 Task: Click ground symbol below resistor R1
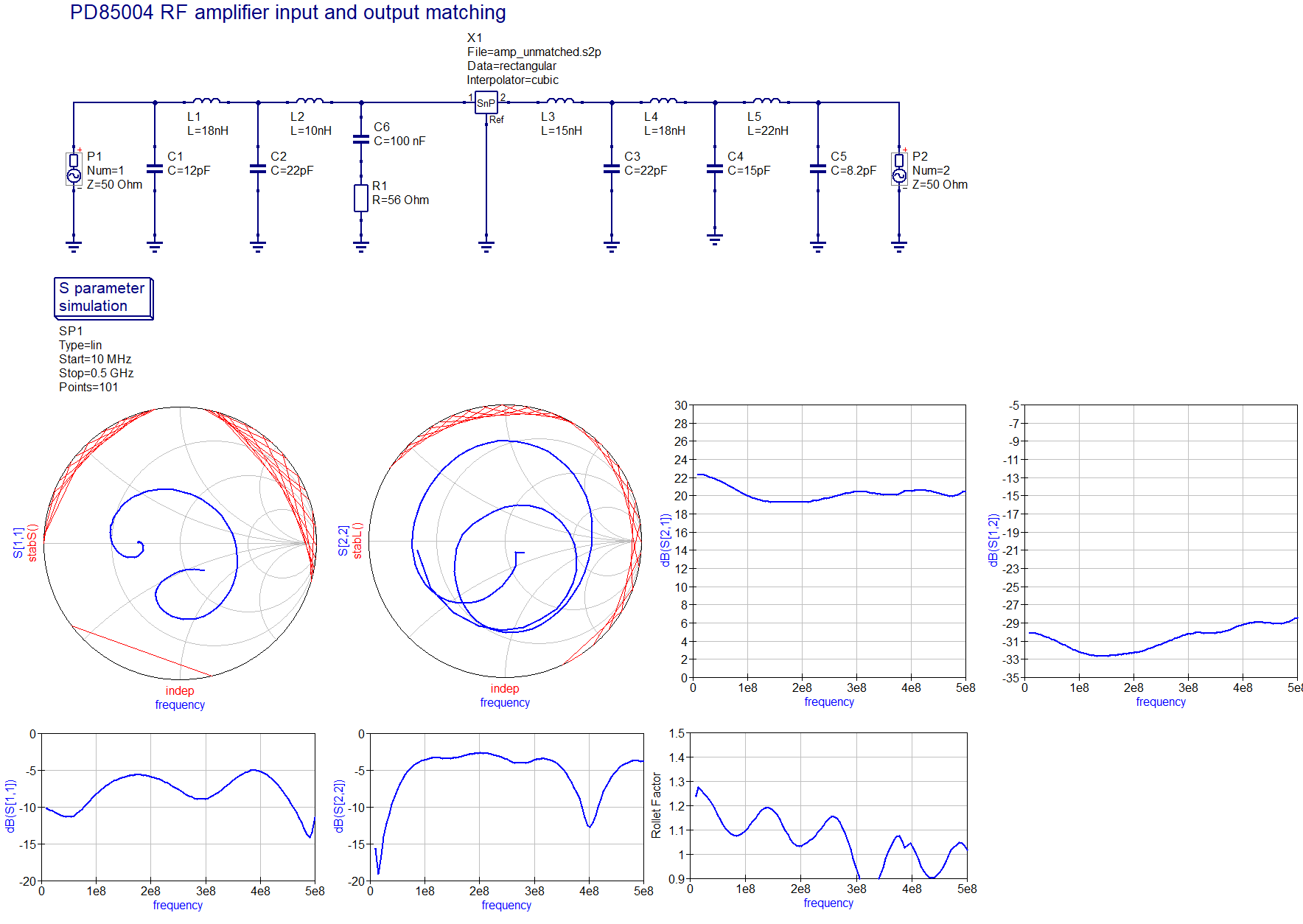click(x=361, y=245)
